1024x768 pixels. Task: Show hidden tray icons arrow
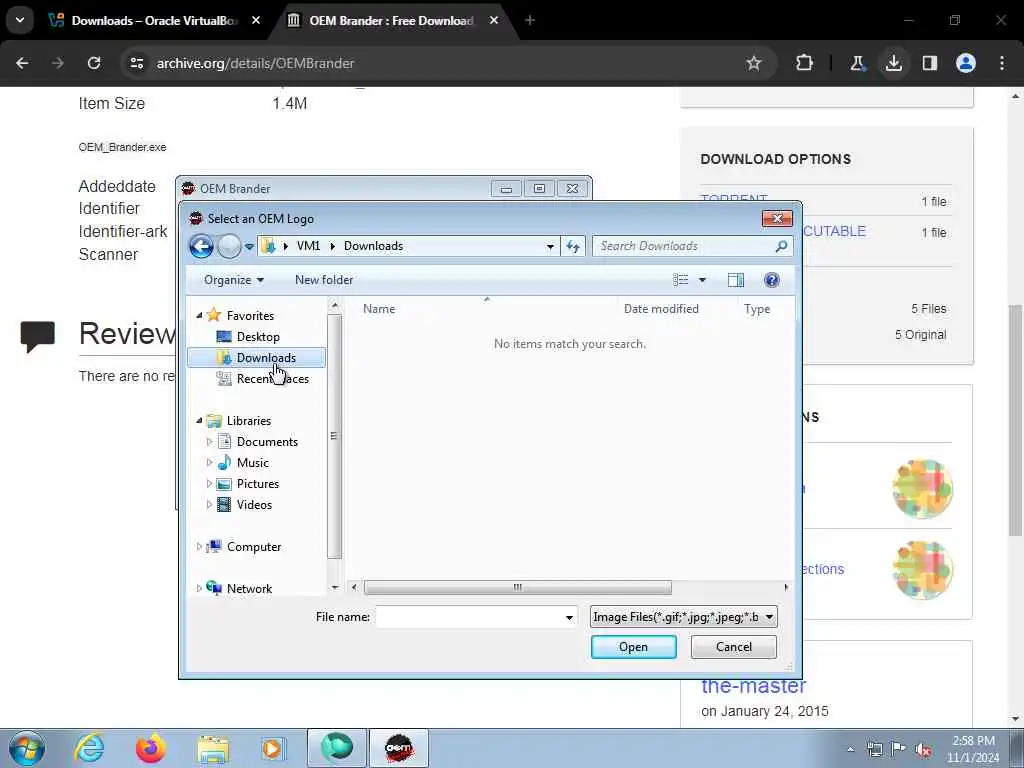tap(850, 749)
